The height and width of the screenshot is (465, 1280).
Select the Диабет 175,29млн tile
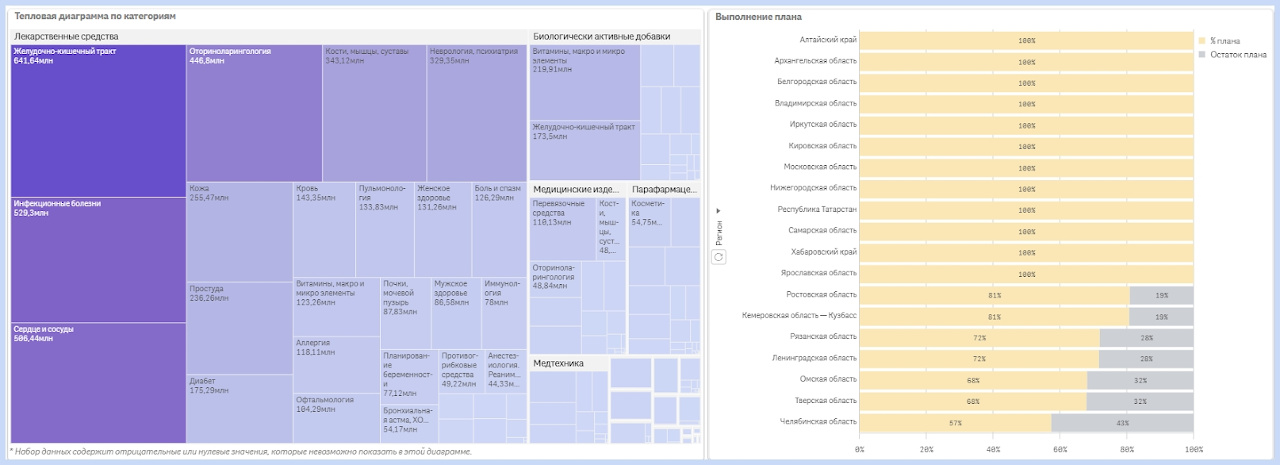pyautogui.click(x=239, y=408)
